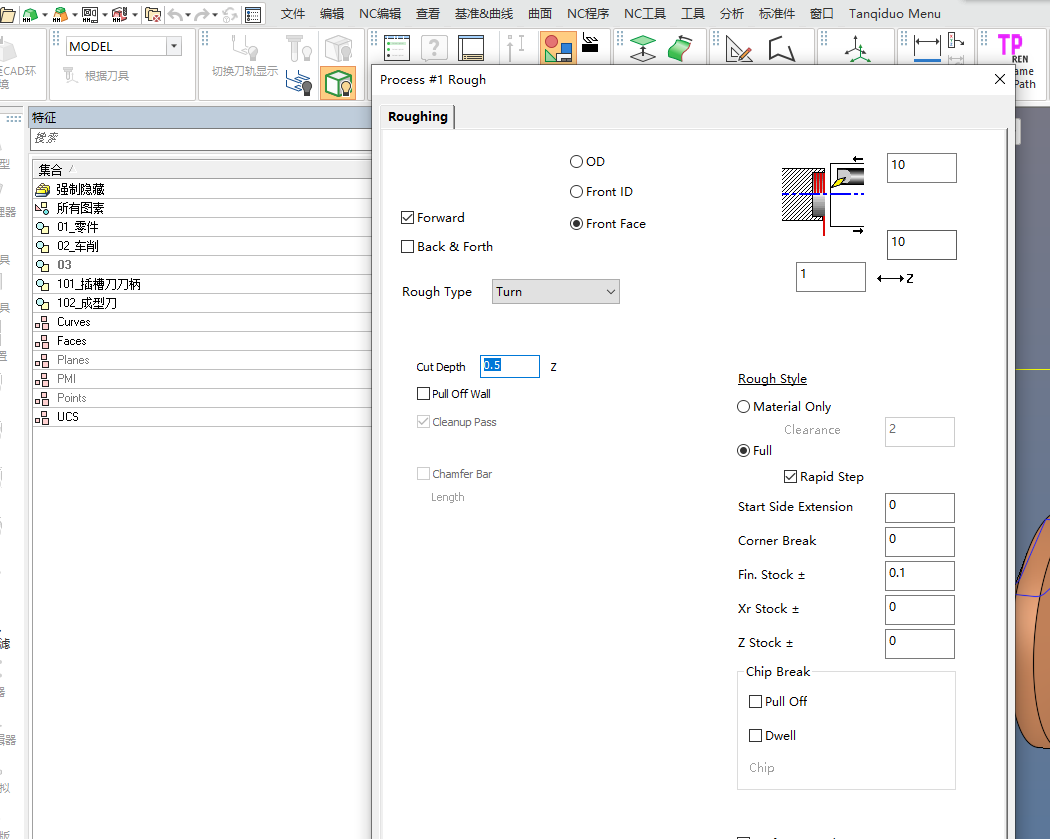The image size is (1050, 839).
Task: Click the Start Side Extension input field
Action: [x=919, y=508]
